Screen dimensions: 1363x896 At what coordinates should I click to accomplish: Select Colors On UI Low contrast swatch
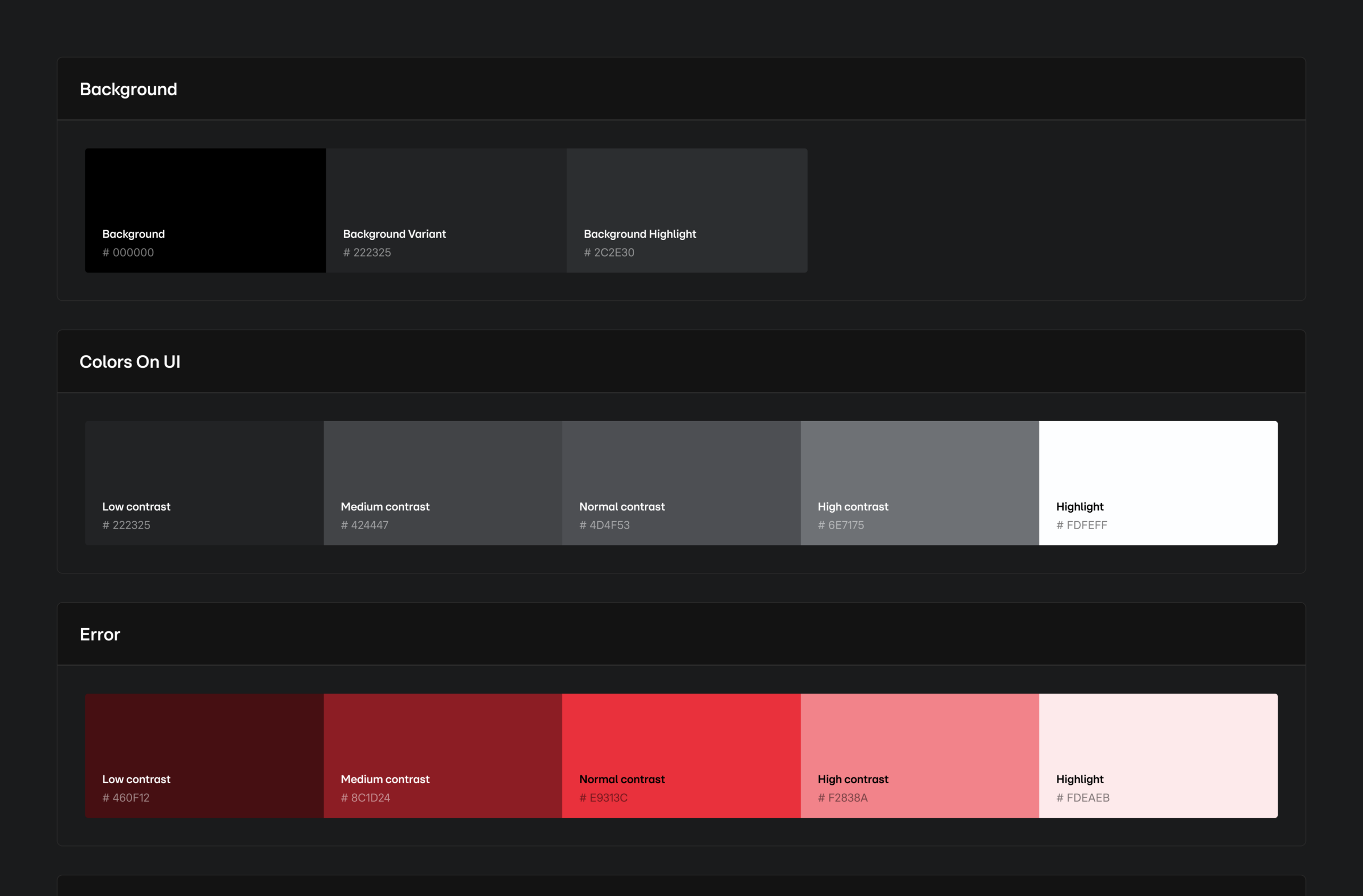tap(204, 483)
